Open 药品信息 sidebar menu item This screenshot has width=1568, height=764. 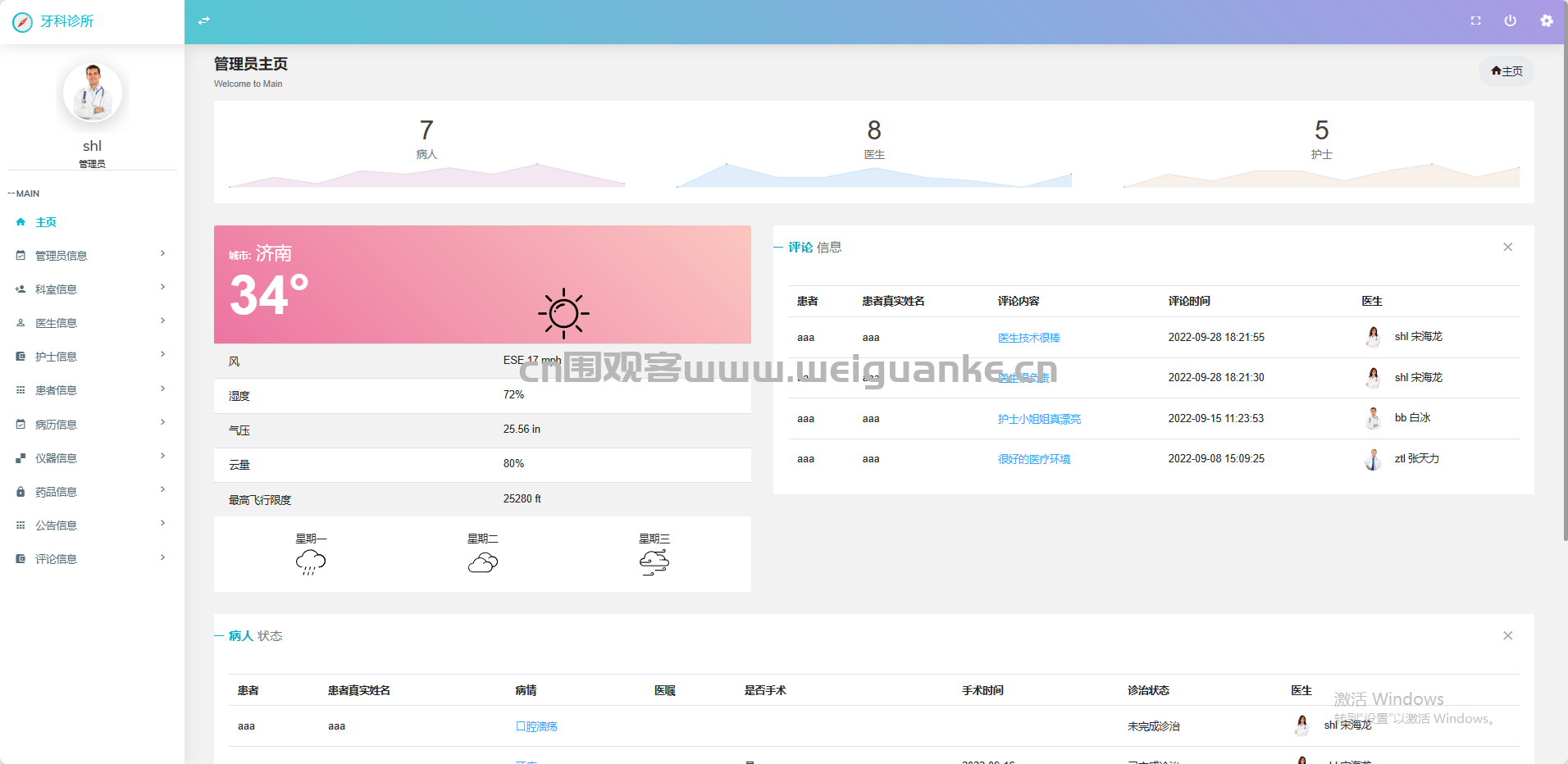coord(92,492)
